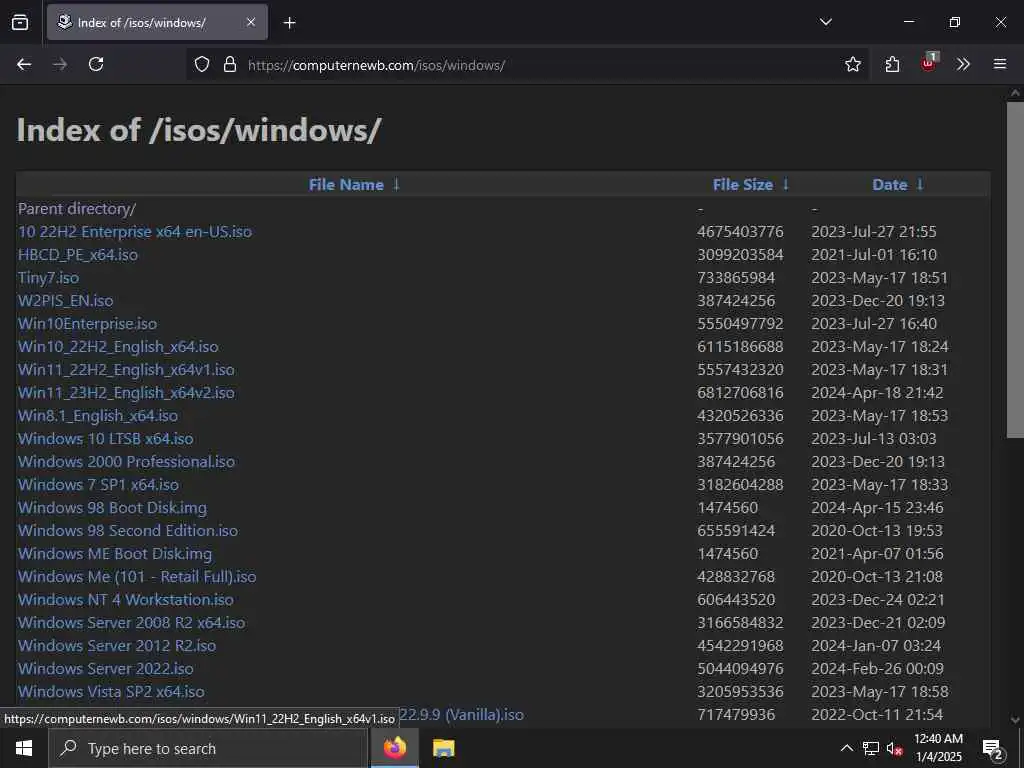Image resolution: width=1024 pixels, height=768 pixels.
Task: Go to Parent directory/
Action: point(77,209)
